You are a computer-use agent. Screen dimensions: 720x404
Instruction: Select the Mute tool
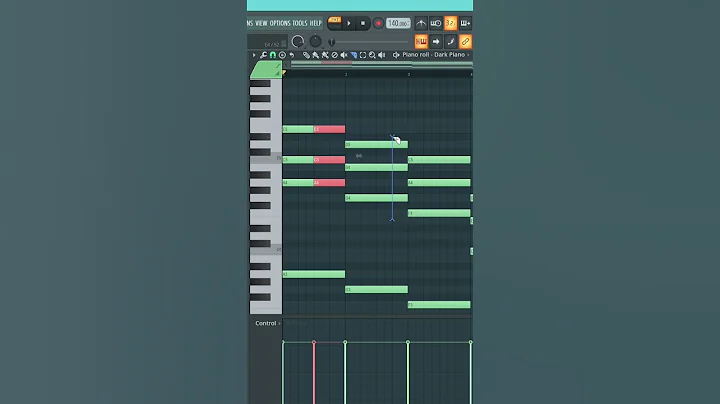pos(344,55)
